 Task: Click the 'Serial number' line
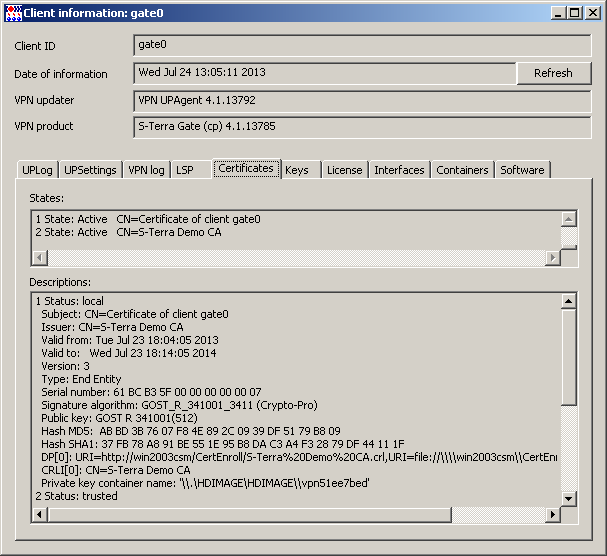(x=151, y=392)
